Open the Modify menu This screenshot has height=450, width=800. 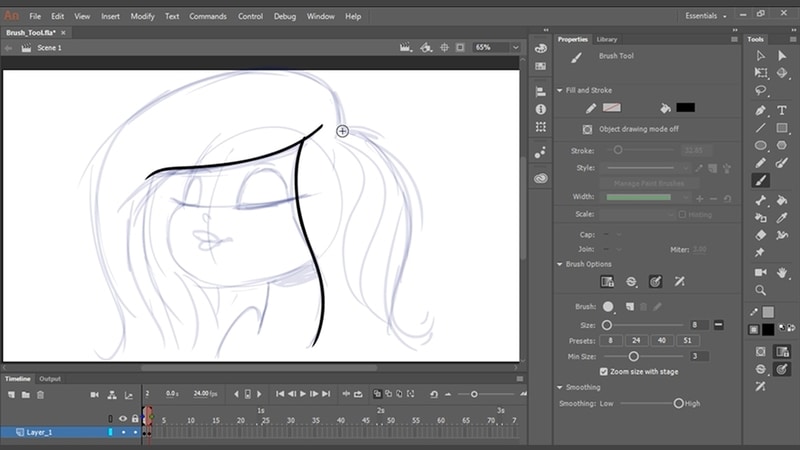tap(142, 17)
